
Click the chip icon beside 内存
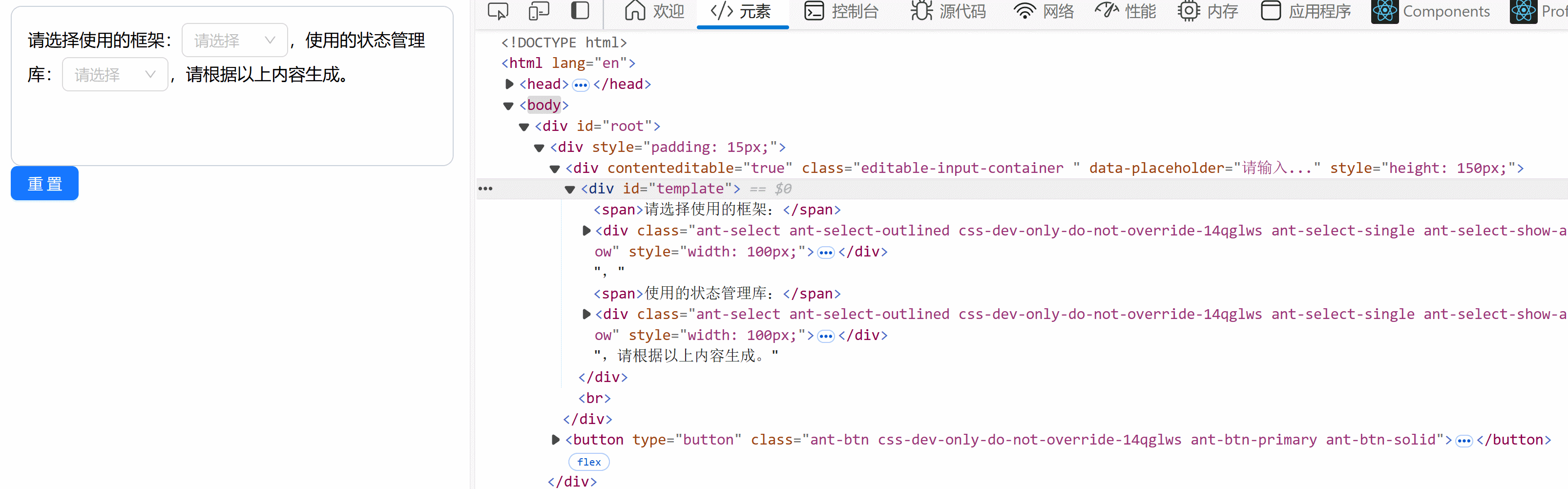(x=1188, y=11)
